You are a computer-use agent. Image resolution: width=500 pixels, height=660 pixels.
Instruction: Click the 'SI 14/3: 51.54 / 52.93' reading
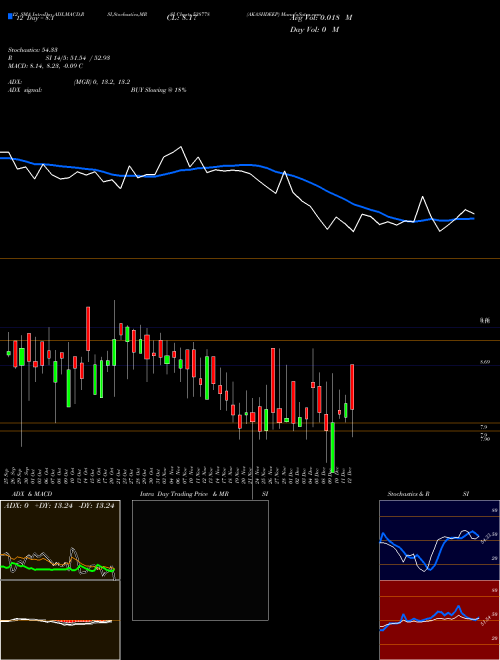(x=77, y=58)
